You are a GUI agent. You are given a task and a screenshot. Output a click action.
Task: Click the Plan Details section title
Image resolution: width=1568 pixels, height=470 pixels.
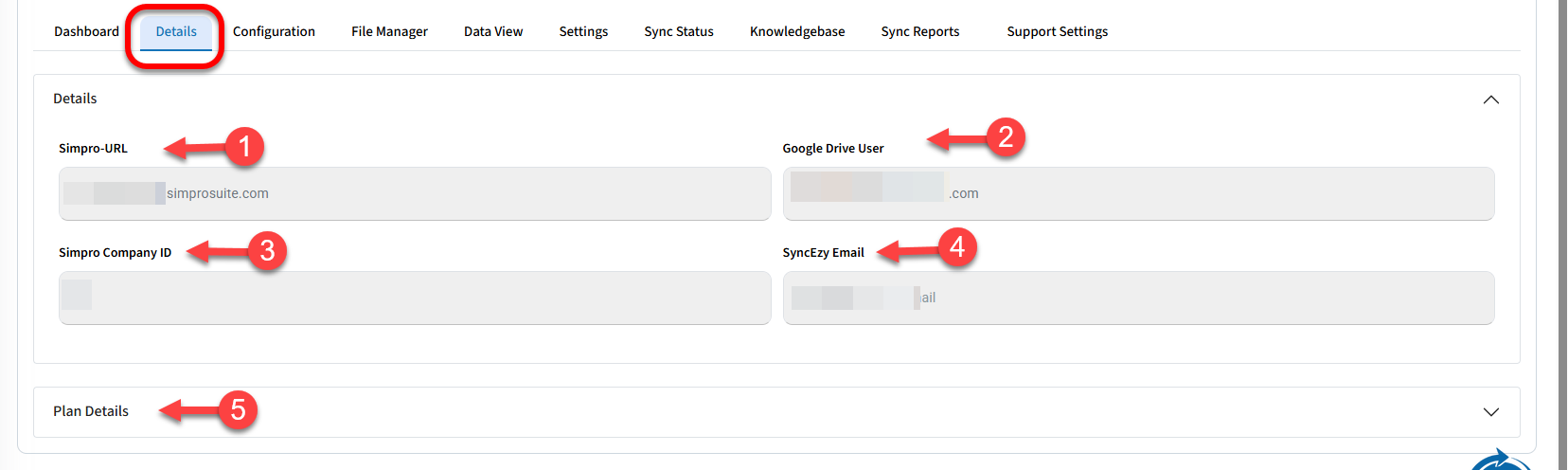pos(91,411)
